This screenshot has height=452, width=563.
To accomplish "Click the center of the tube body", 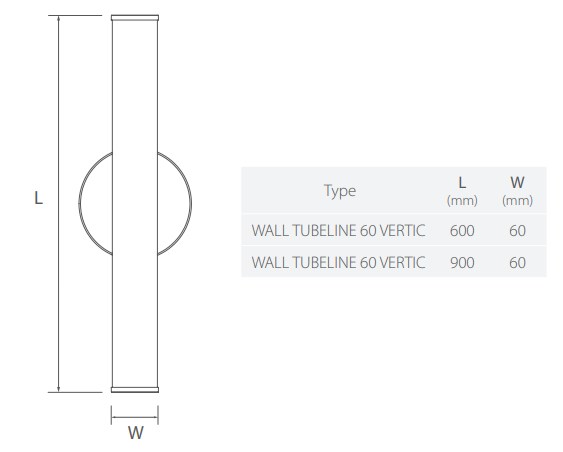I will click(x=135, y=204).
